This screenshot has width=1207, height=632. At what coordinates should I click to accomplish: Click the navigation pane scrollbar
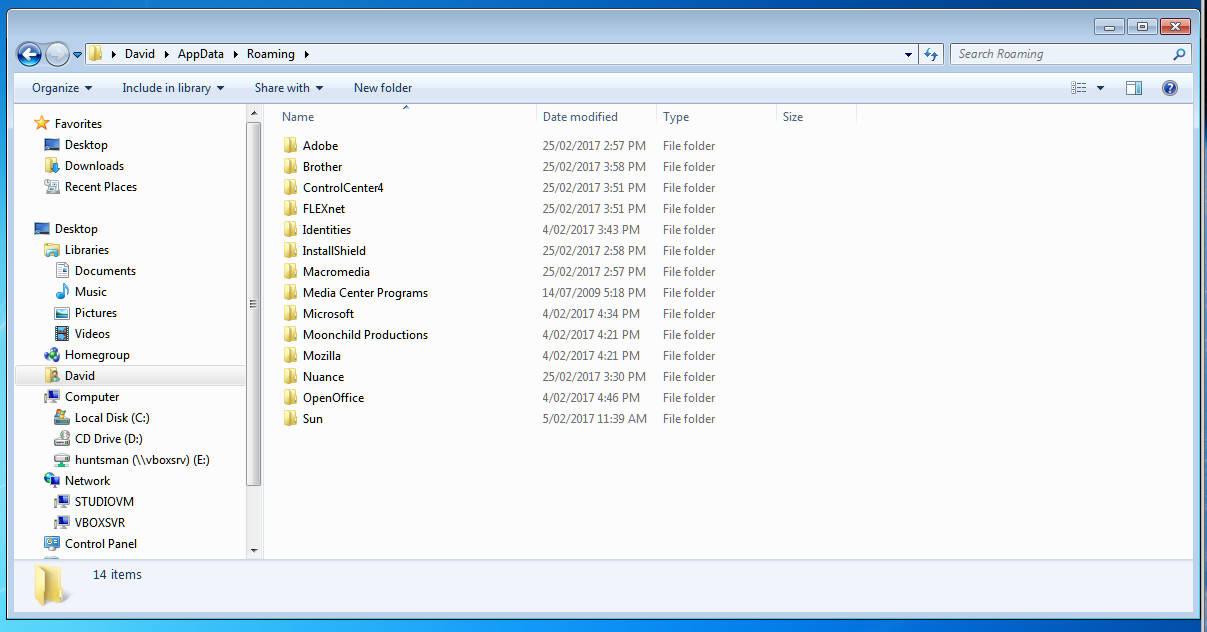254,305
